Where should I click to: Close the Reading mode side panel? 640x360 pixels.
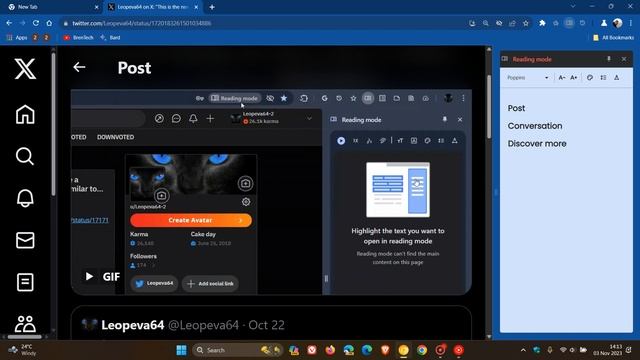pos(624,59)
